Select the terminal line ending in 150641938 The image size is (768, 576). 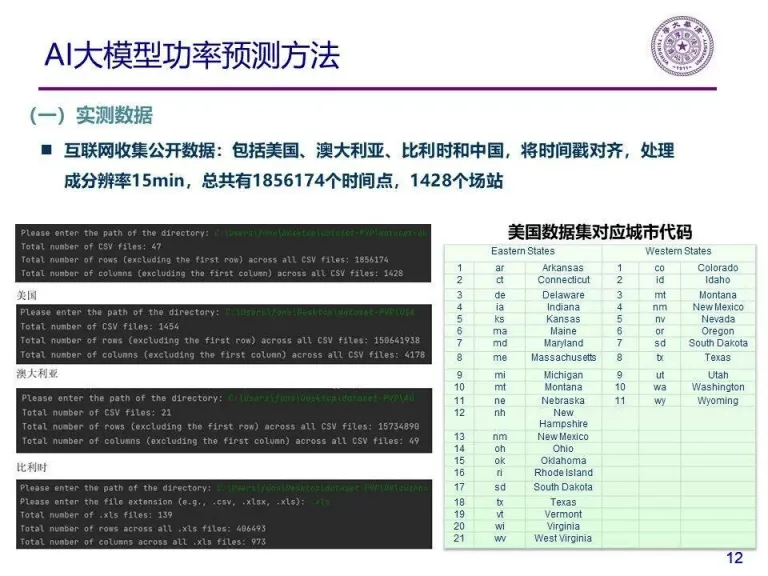(220, 340)
